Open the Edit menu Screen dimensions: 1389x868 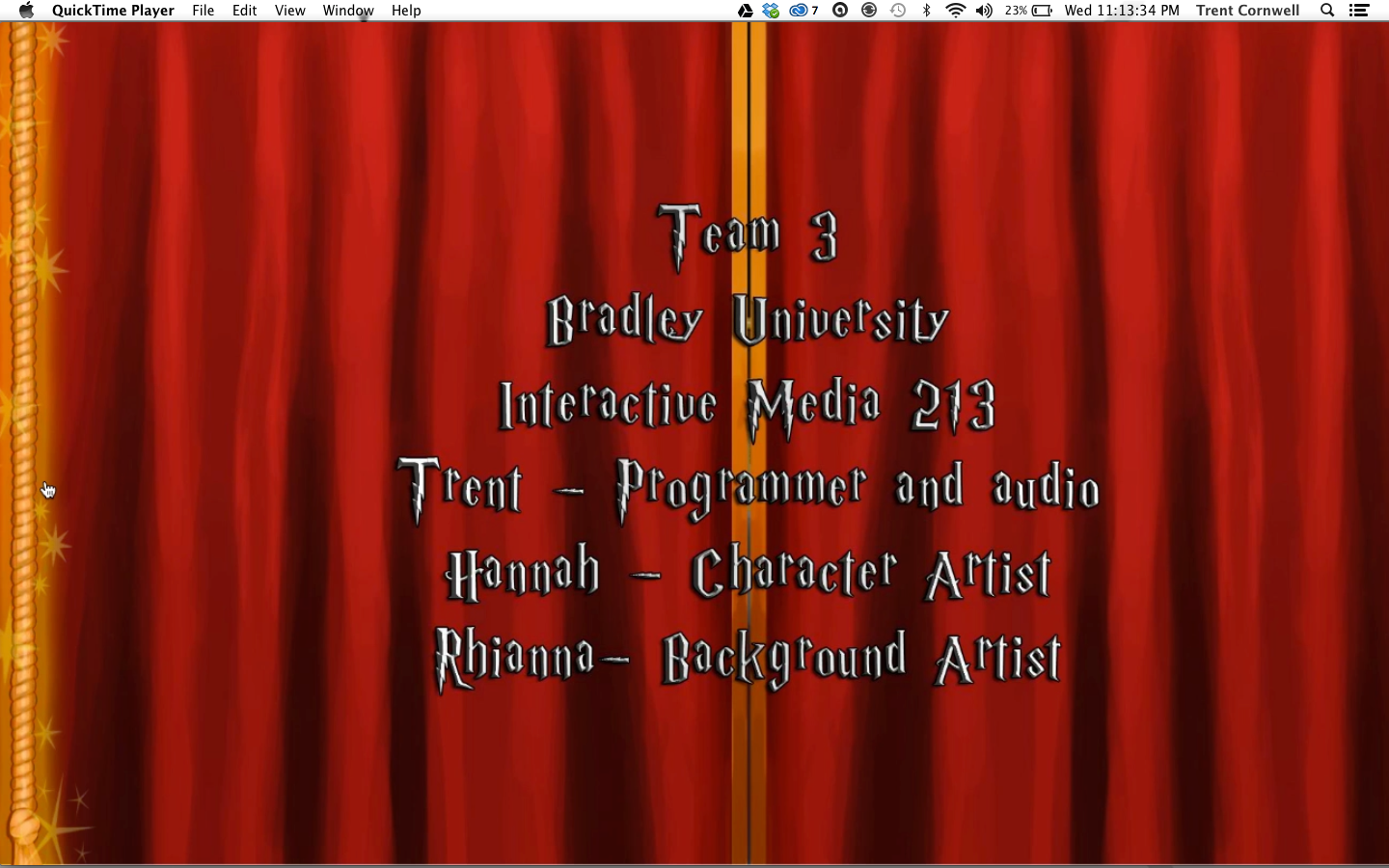click(244, 11)
